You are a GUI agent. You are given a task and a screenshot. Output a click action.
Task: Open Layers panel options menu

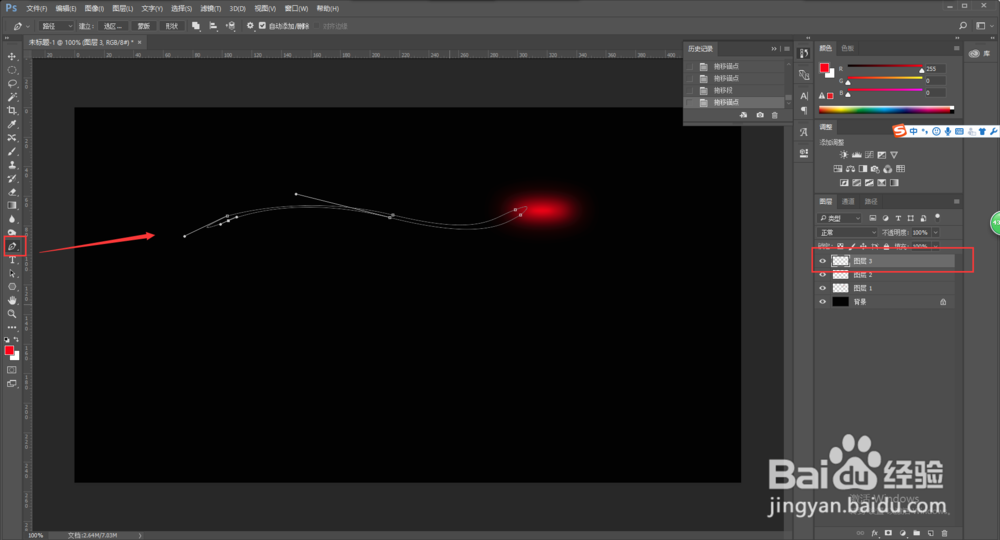click(x=956, y=201)
